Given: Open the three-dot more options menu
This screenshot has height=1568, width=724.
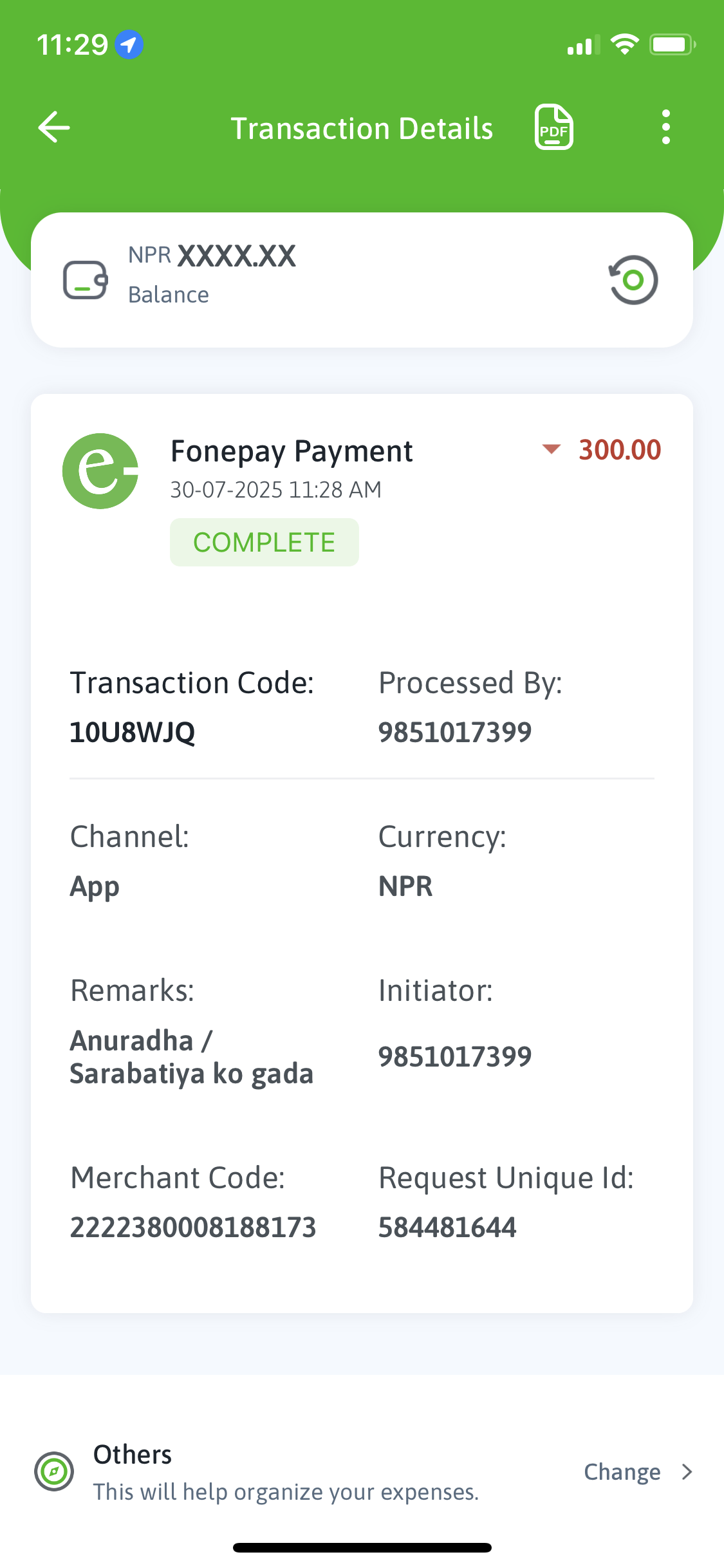Looking at the screenshot, I should pos(666,127).
